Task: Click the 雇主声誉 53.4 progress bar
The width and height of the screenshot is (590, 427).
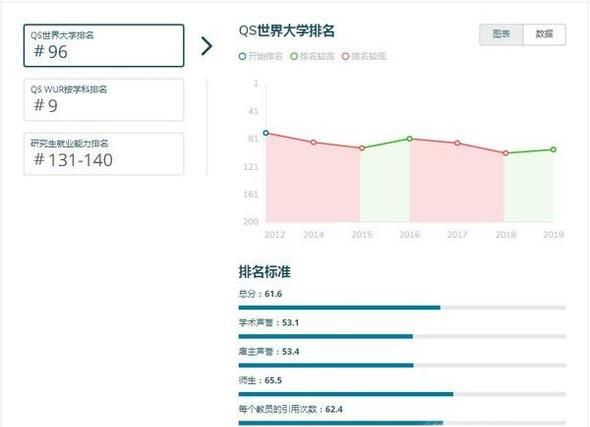Action: (402, 365)
